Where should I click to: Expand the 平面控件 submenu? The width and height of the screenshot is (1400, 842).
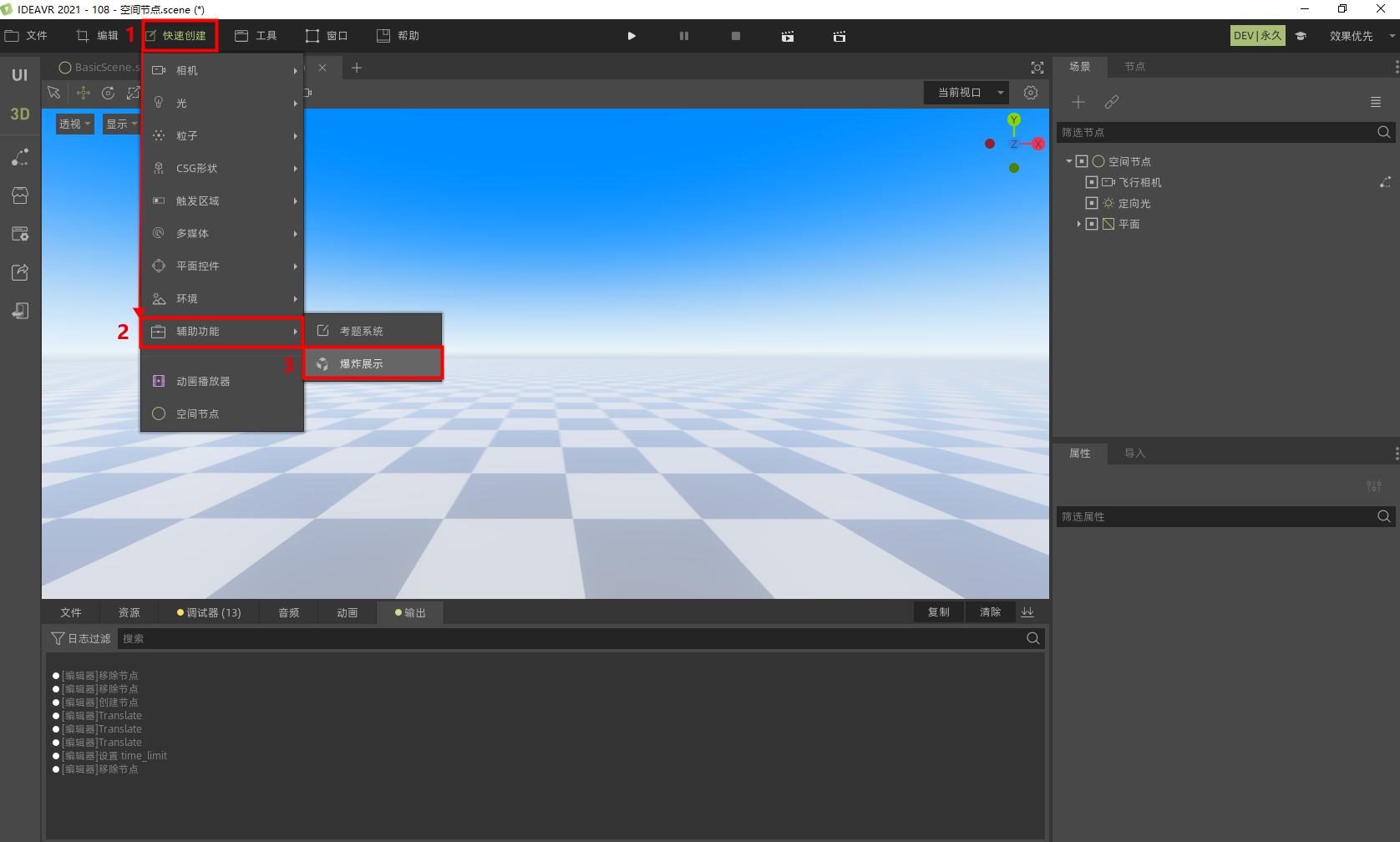point(222,266)
